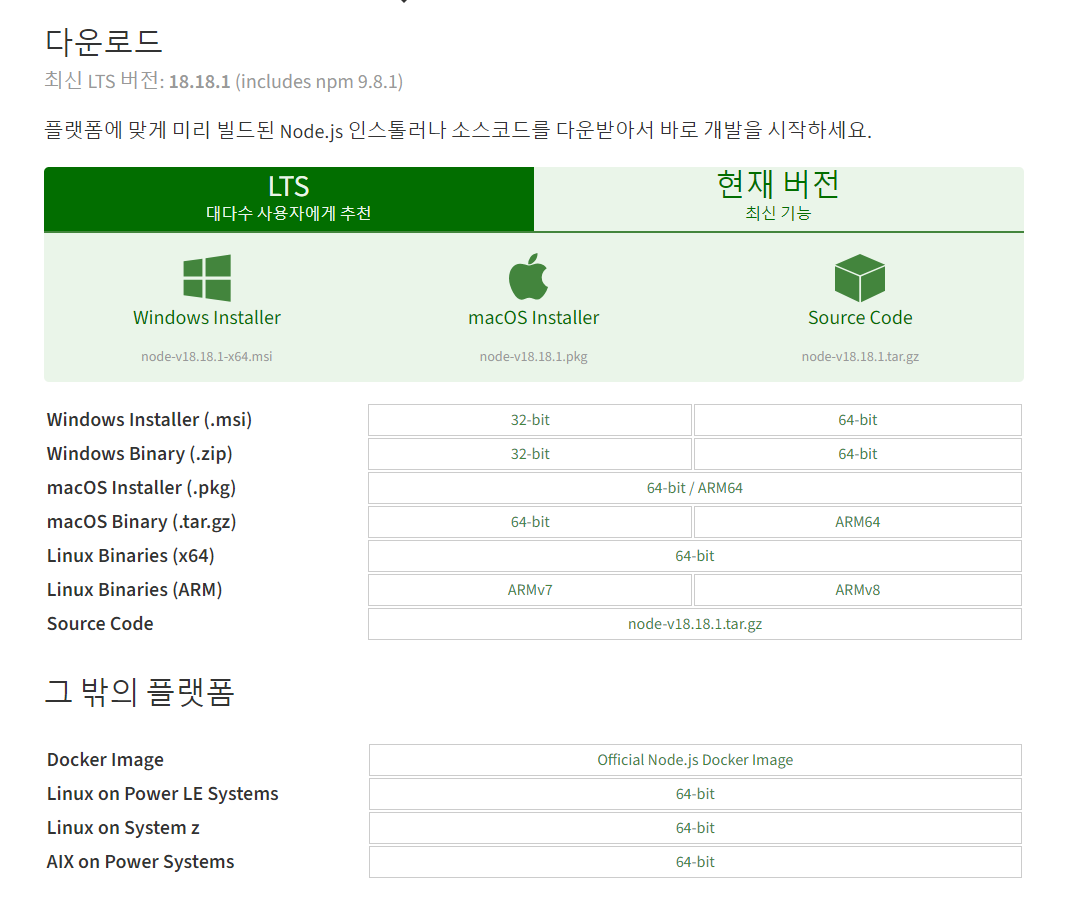Viewport: 1089px width, 903px height.
Task: Get the 32-bit Windows Binary zip
Action: tap(530, 453)
